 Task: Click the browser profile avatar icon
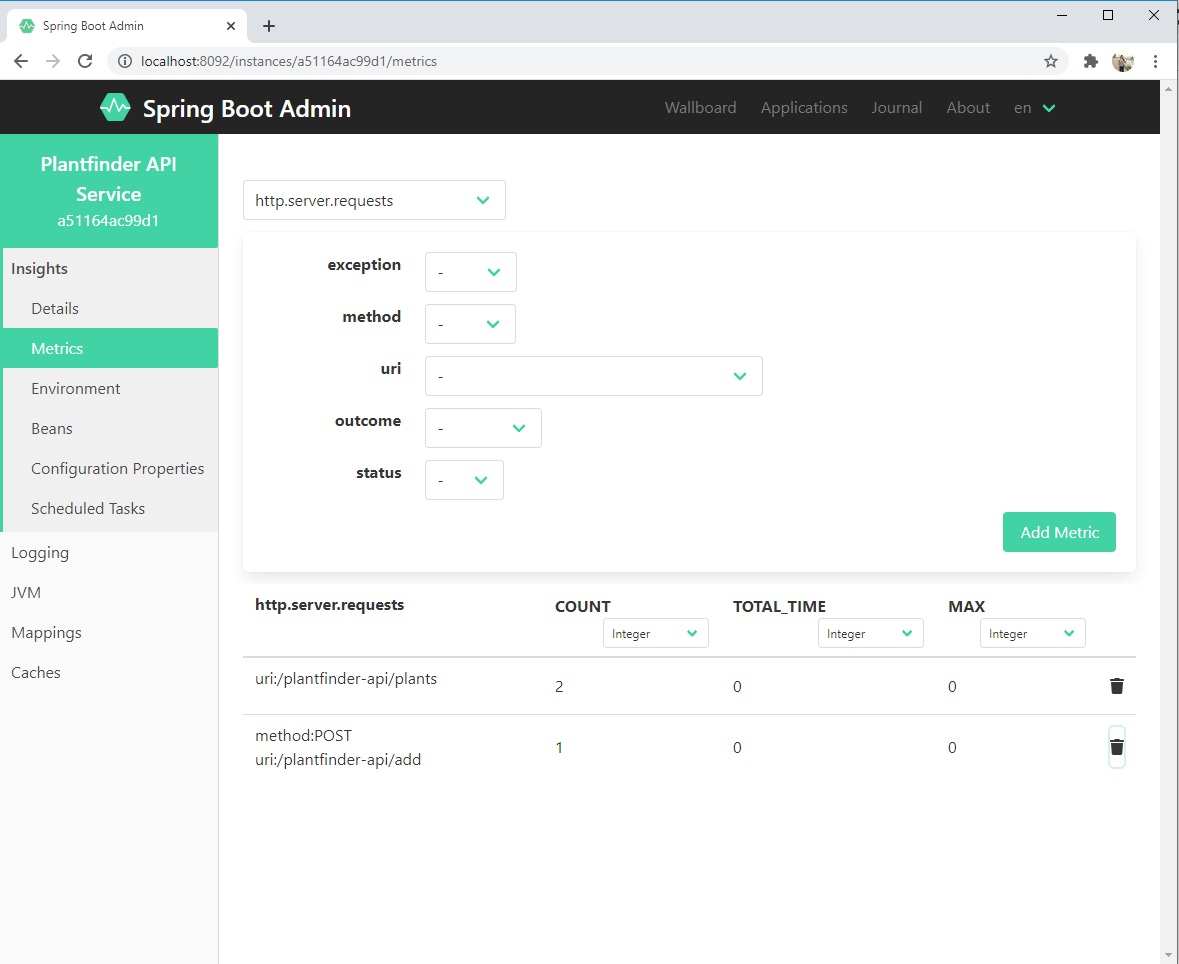1122,61
